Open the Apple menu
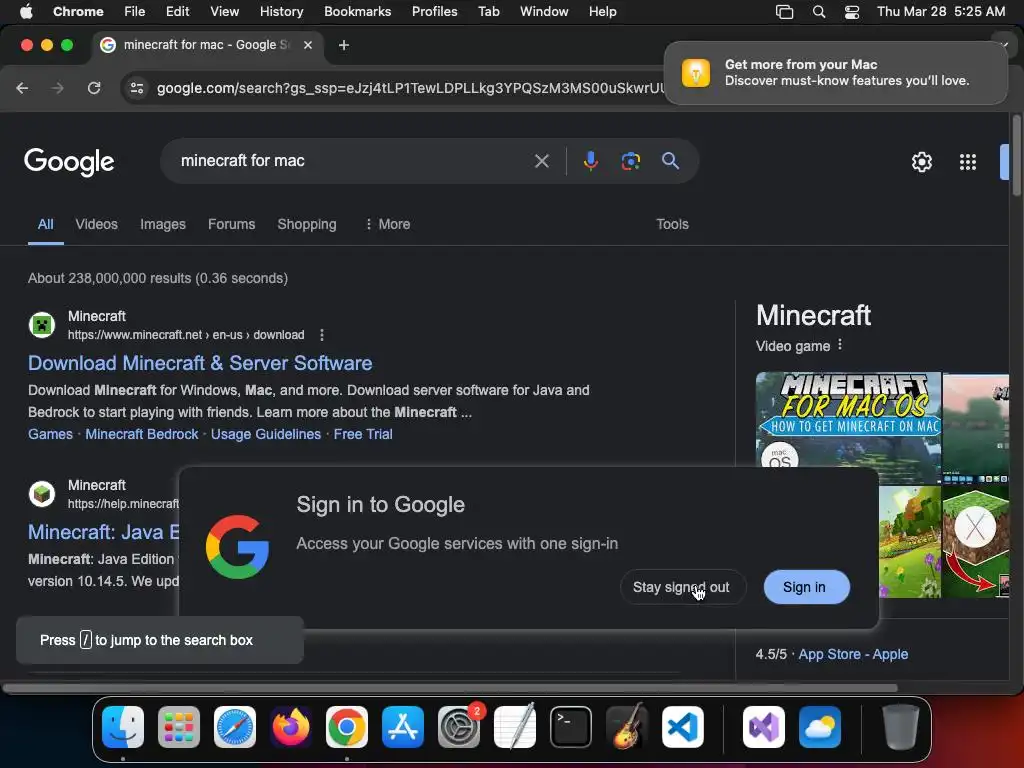The image size is (1024, 768). pyautogui.click(x=26, y=11)
